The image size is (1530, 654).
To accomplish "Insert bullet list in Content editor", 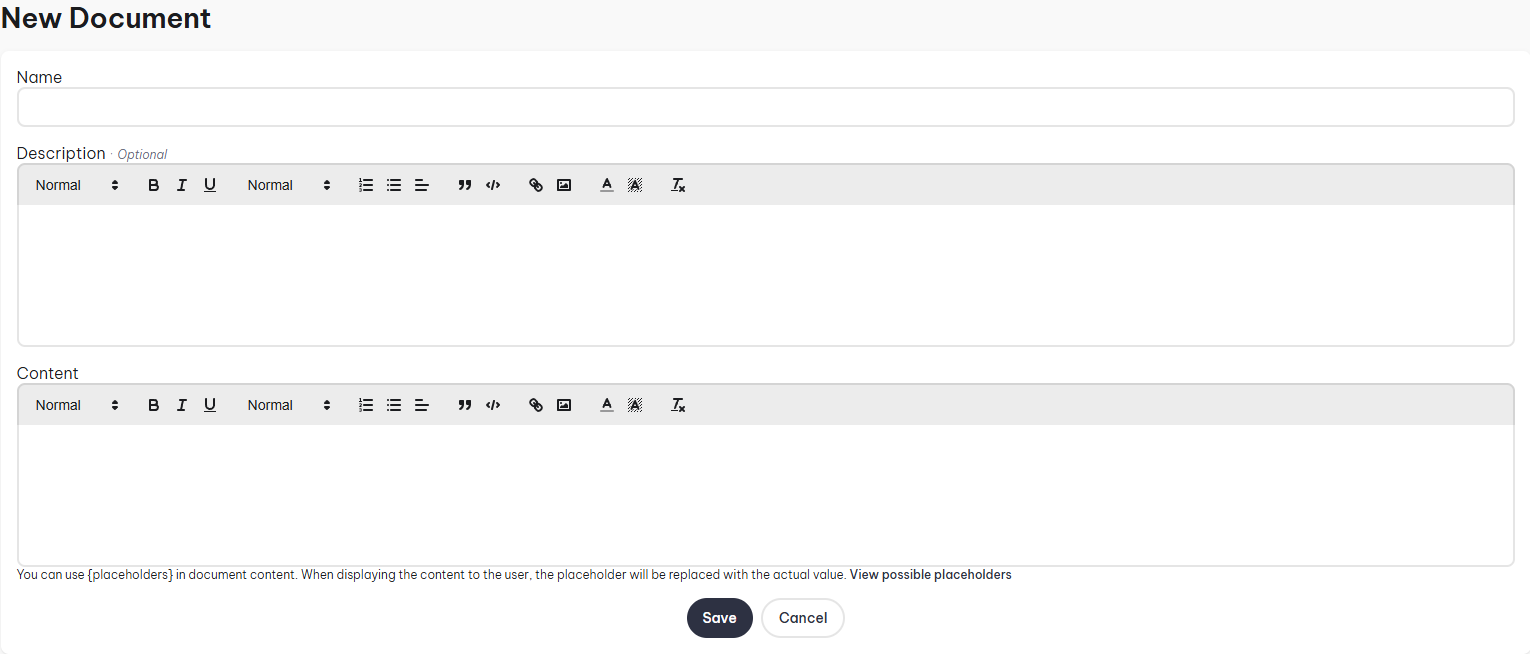I will point(394,405).
